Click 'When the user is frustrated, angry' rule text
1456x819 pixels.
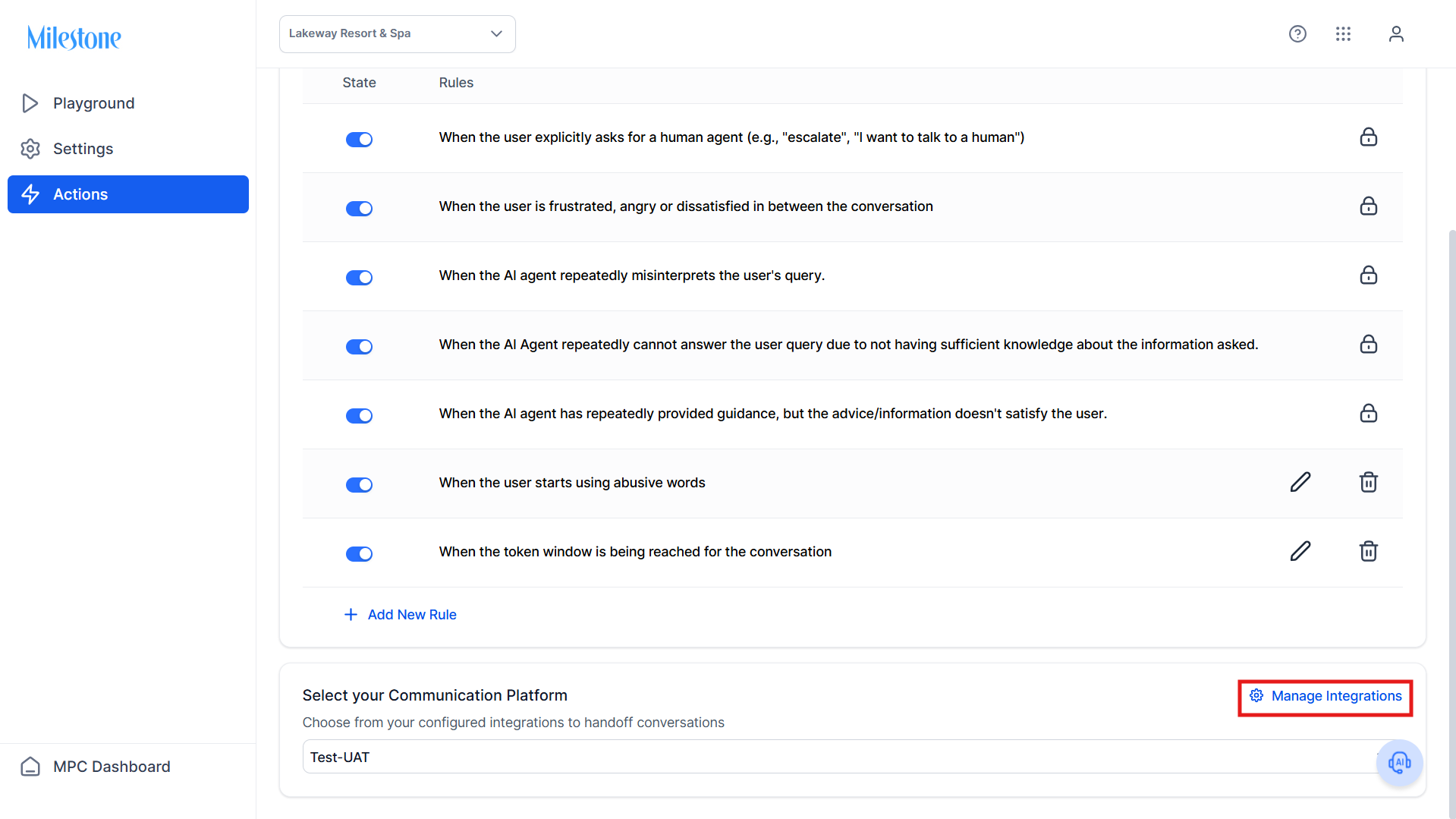(686, 206)
